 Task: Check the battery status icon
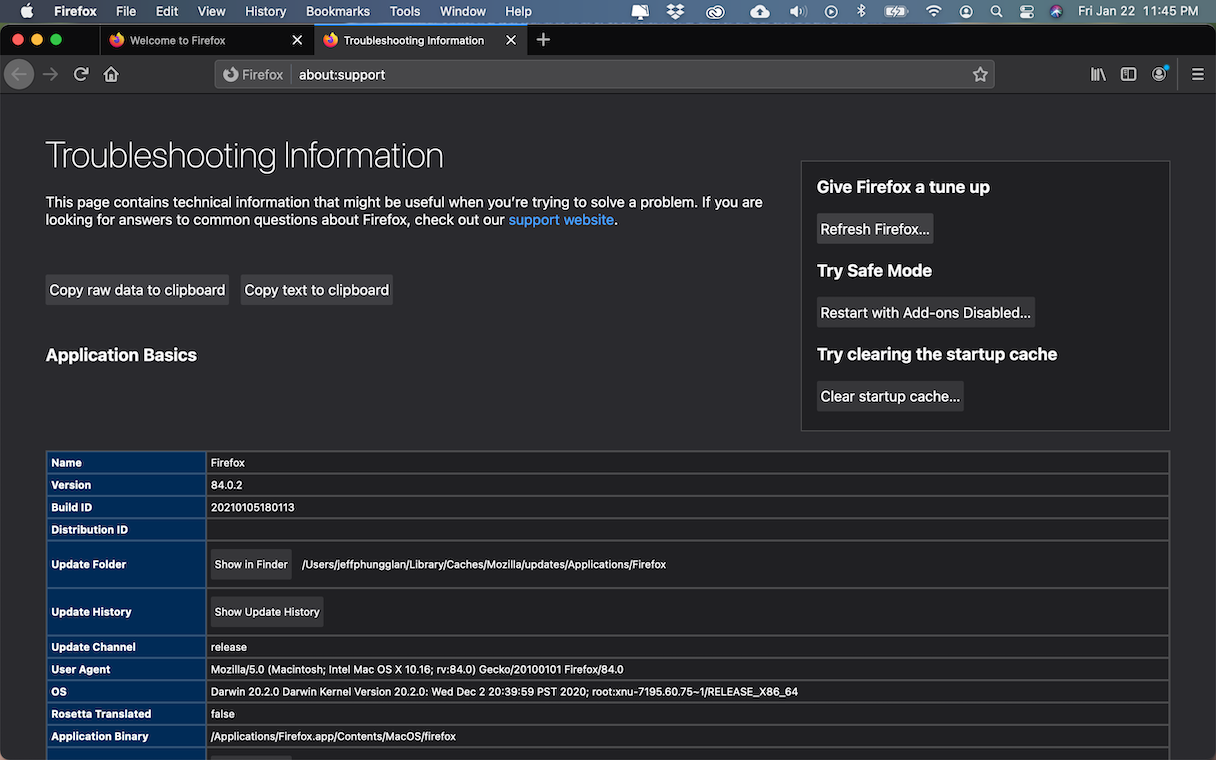click(x=896, y=11)
